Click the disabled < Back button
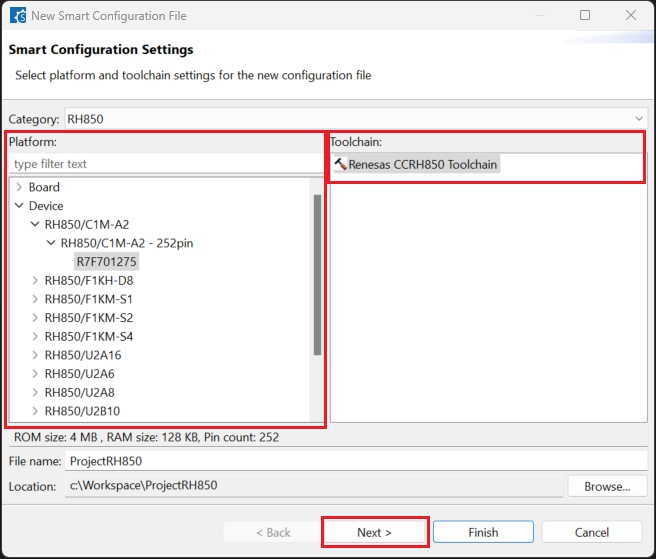656x559 pixels. click(x=273, y=532)
